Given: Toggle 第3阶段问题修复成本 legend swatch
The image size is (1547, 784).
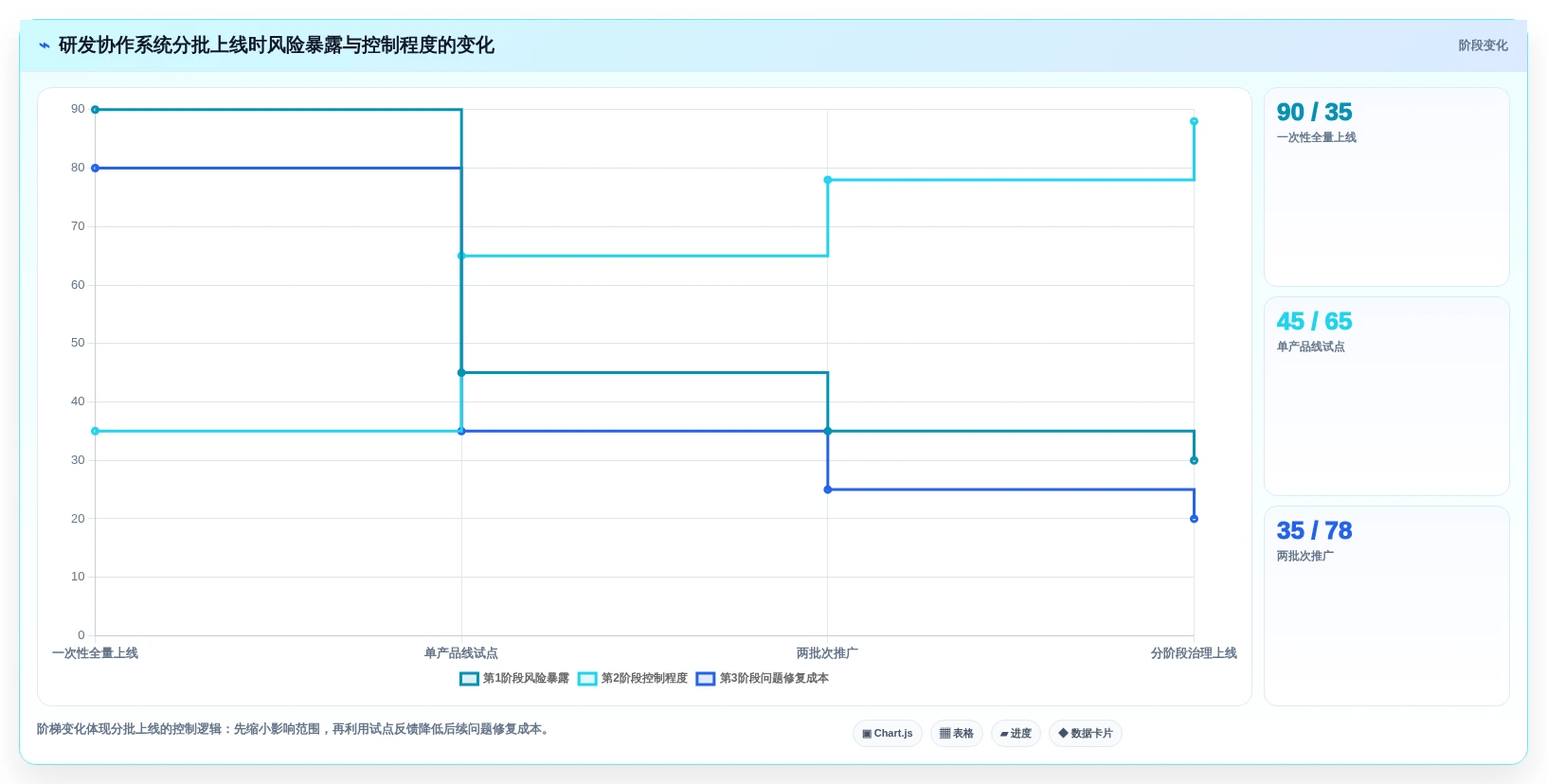Looking at the screenshot, I should (706, 679).
